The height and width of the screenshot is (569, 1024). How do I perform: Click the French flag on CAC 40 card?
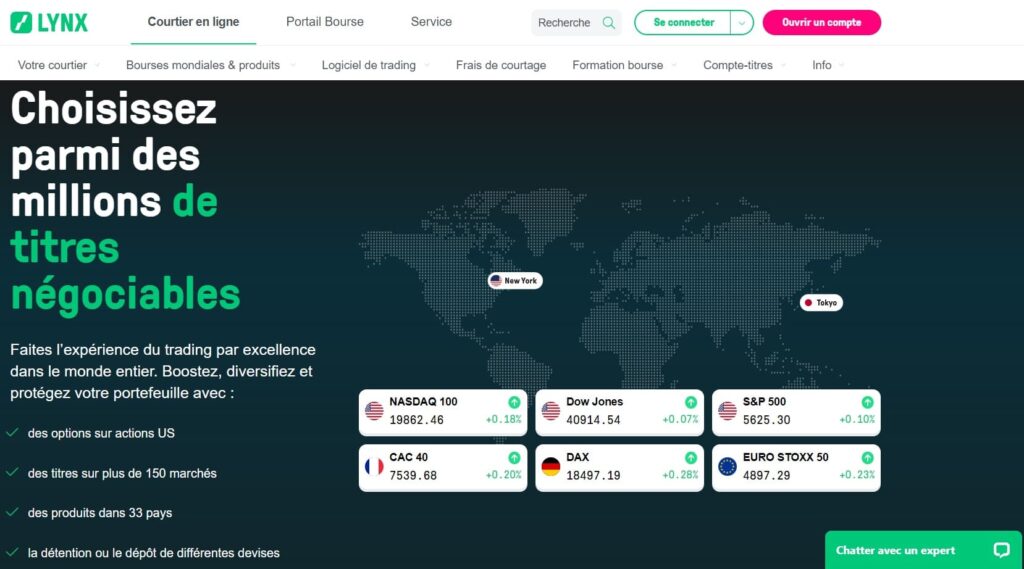click(x=374, y=467)
